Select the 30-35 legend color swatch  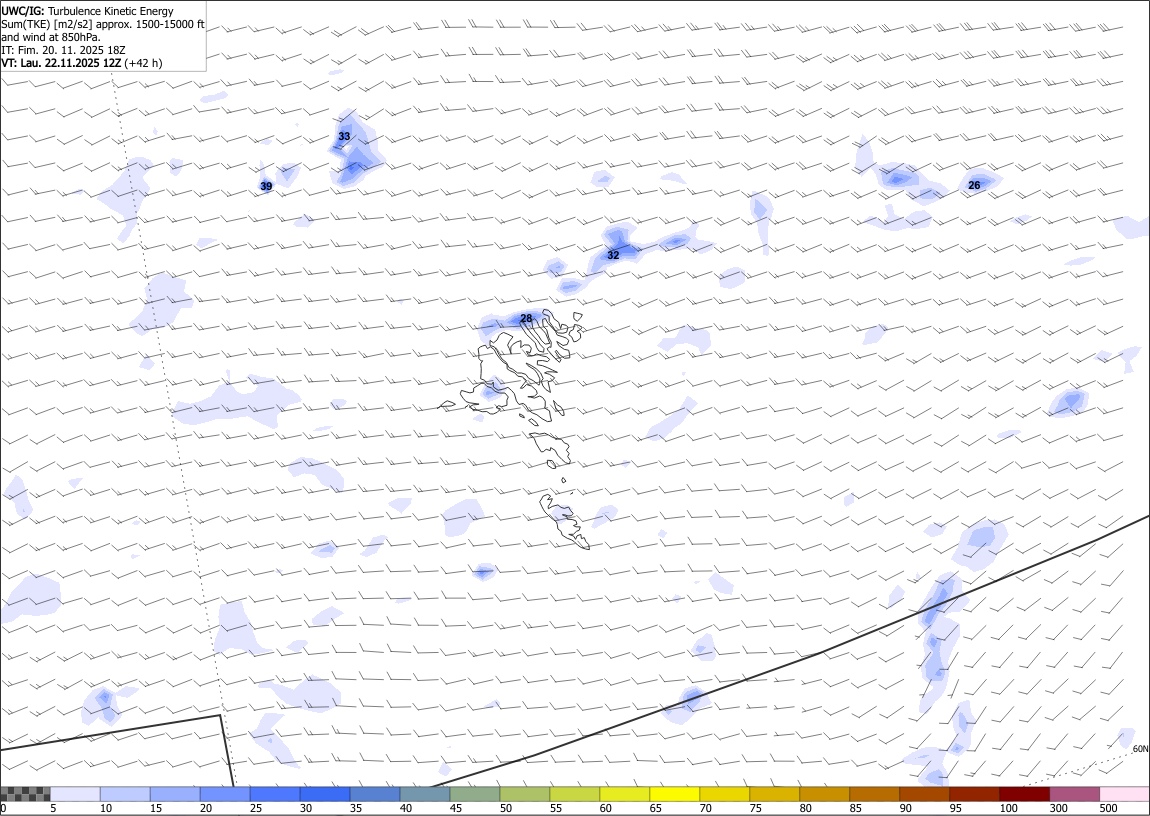point(325,794)
